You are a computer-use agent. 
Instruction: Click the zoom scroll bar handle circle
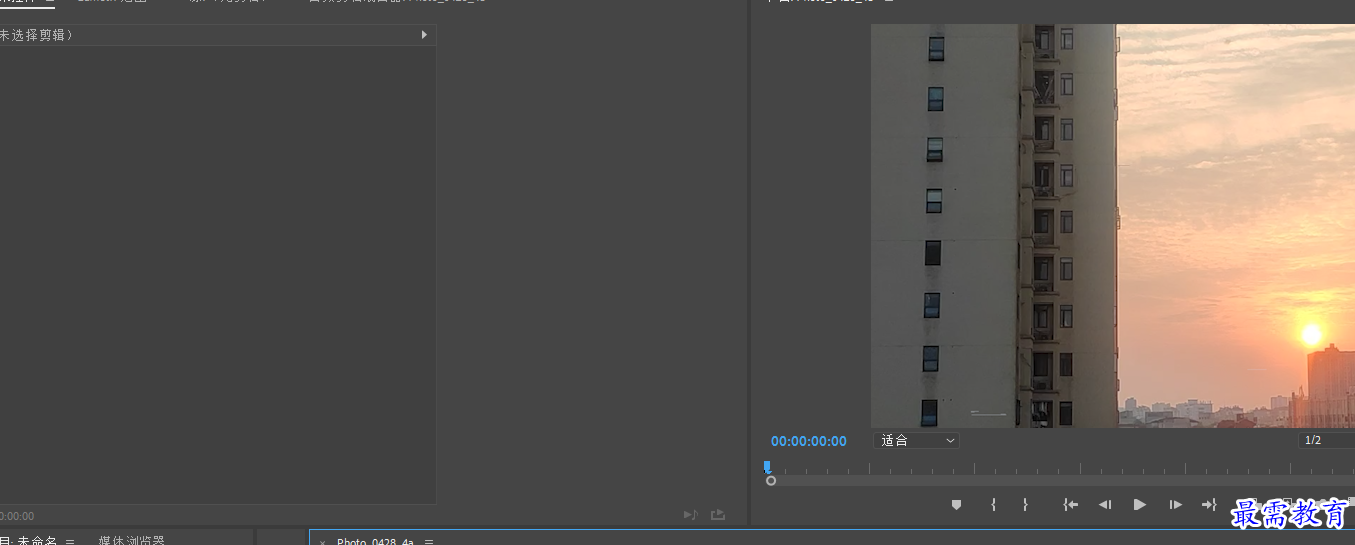click(771, 481)
